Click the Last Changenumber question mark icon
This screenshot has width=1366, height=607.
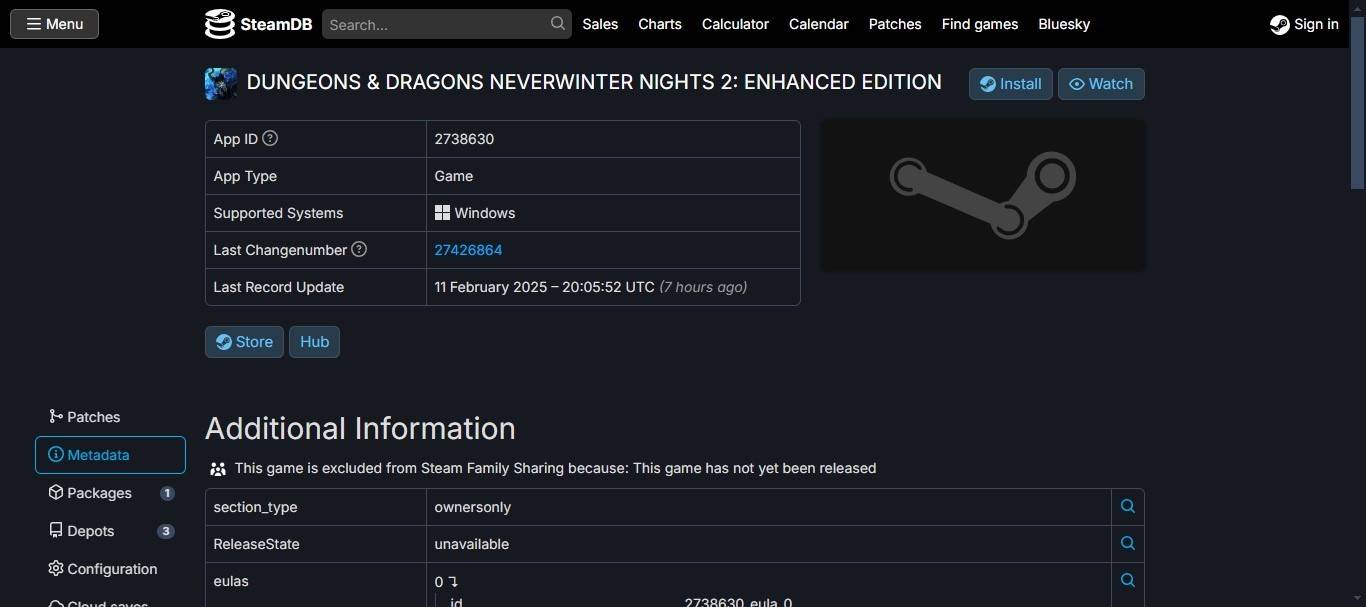point(359,249)
